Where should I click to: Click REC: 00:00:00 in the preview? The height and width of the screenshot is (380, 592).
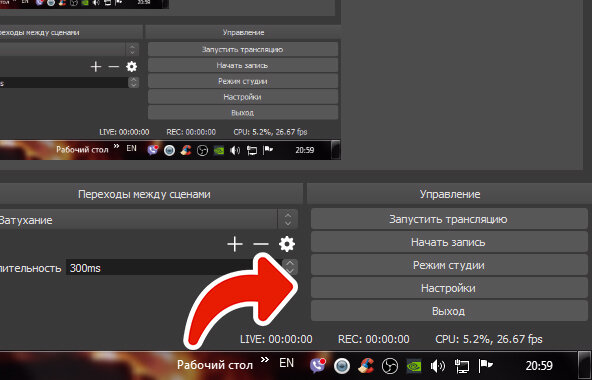pos(191,132)
